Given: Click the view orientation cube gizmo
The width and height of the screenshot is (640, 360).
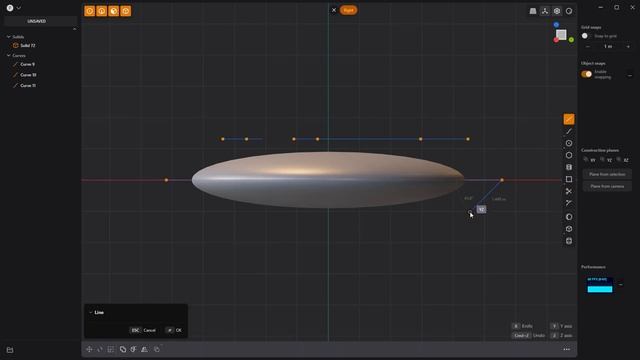Looking at the screenshot, I should [x=562, y=35].
